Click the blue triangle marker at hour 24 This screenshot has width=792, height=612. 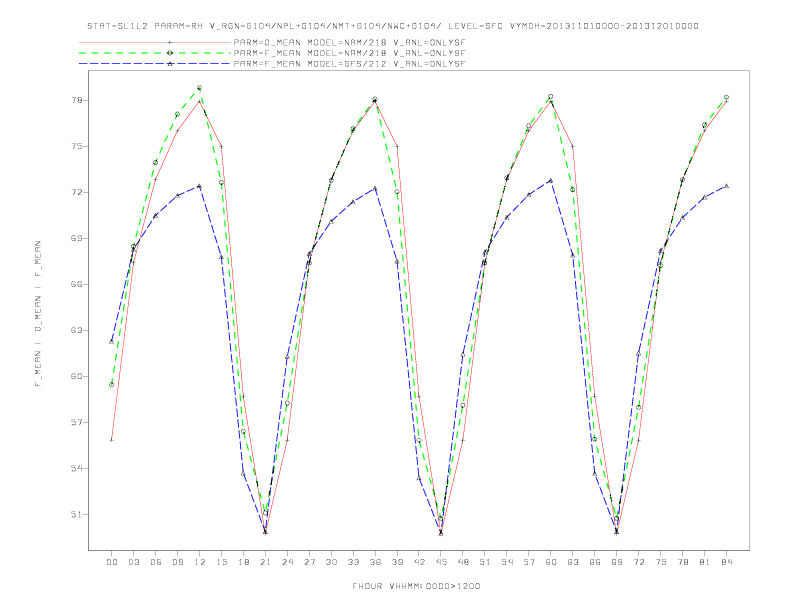[287, 357]
